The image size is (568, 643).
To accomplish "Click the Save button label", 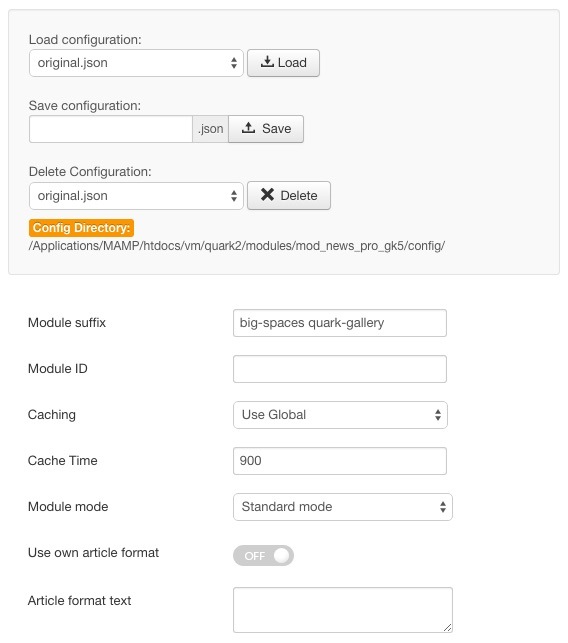I will point(276,128).
